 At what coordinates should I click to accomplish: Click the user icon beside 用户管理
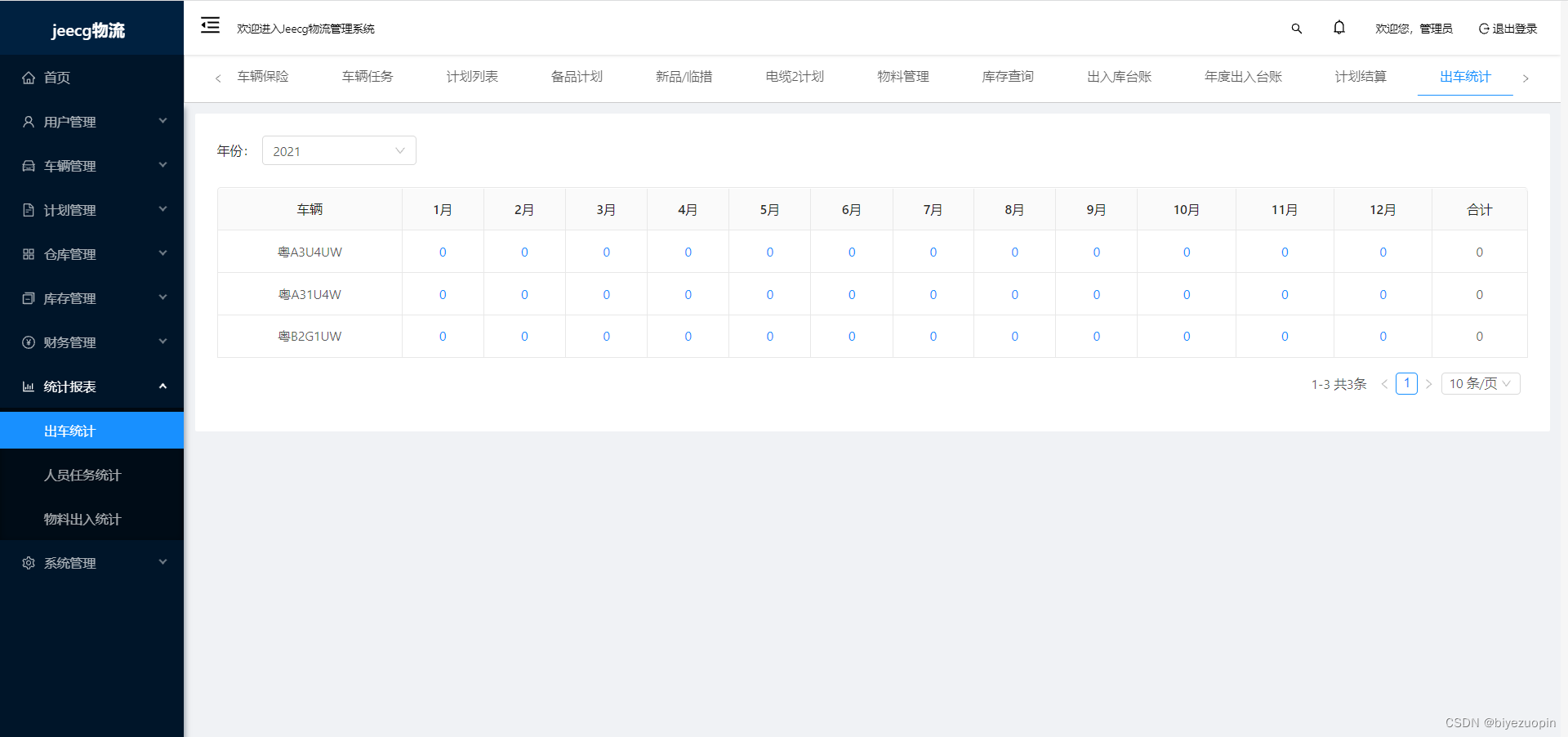click(x=29, y=122)
